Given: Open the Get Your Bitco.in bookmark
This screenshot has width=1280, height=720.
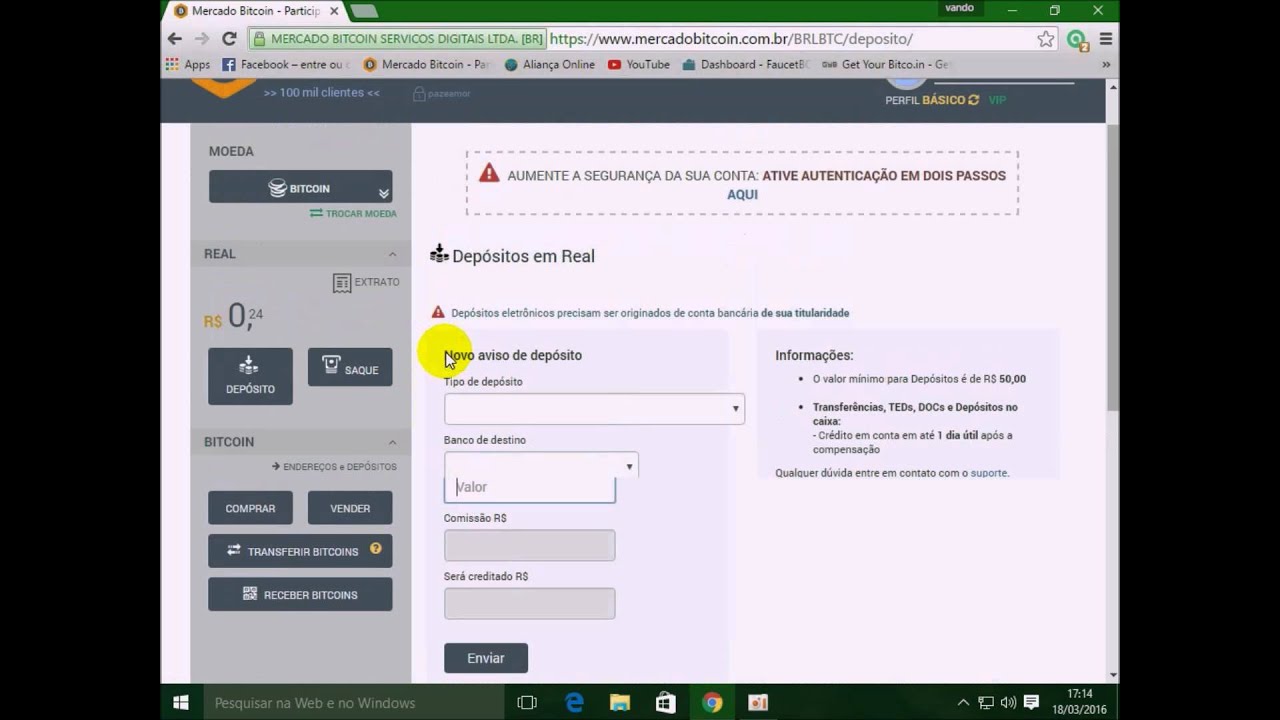Looking at the screenshot, I should [x=885, y=64].
